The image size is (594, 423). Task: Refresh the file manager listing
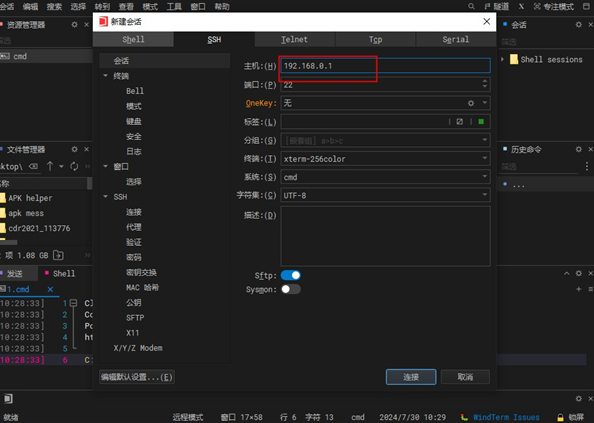coord(74,166)
